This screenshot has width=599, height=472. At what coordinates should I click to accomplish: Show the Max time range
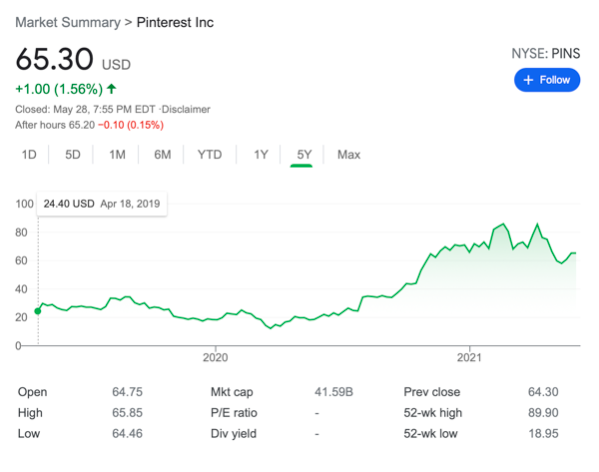[349, 155]
